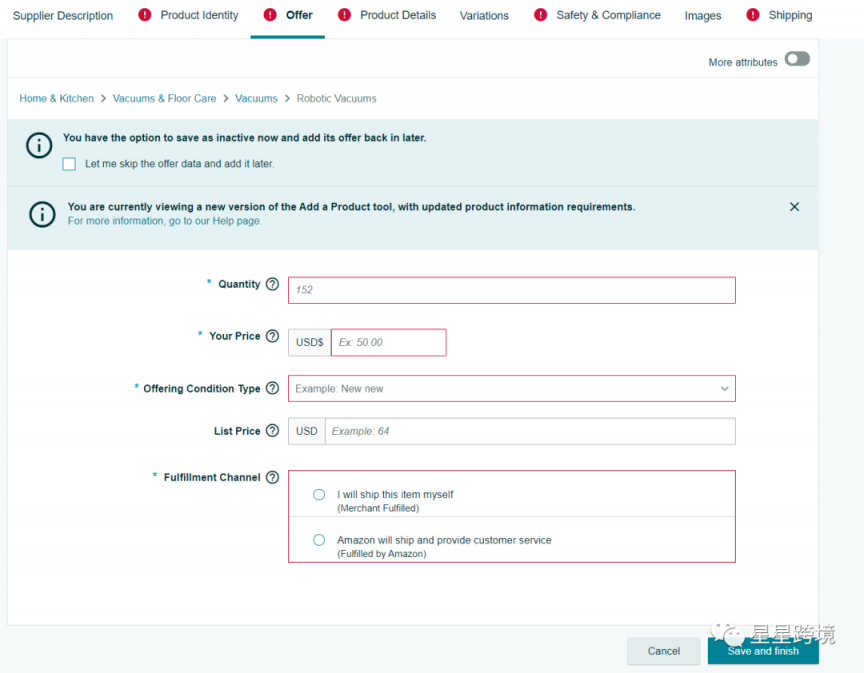
Task: Click the Shipping tab error alert icon
Action: click(752, 15)
